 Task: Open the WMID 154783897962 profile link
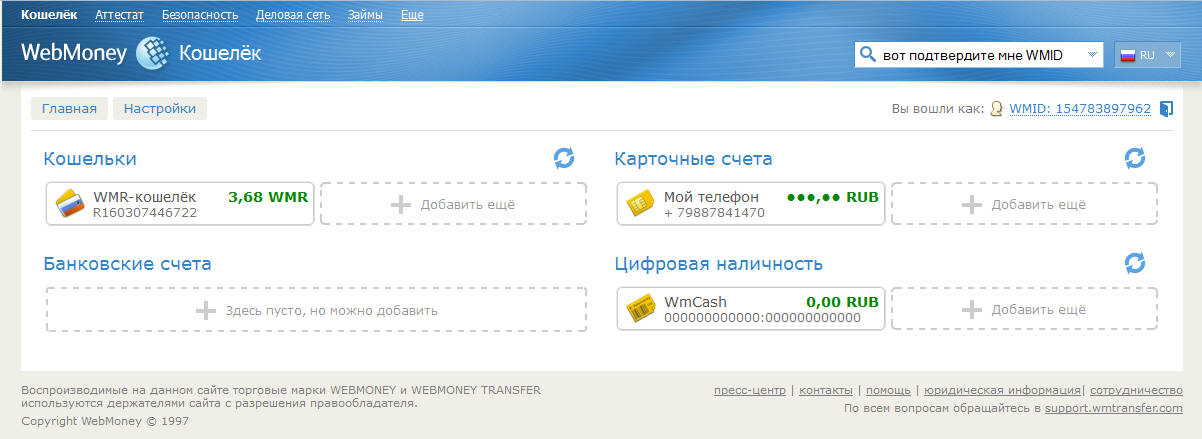tap(1080, 109)
